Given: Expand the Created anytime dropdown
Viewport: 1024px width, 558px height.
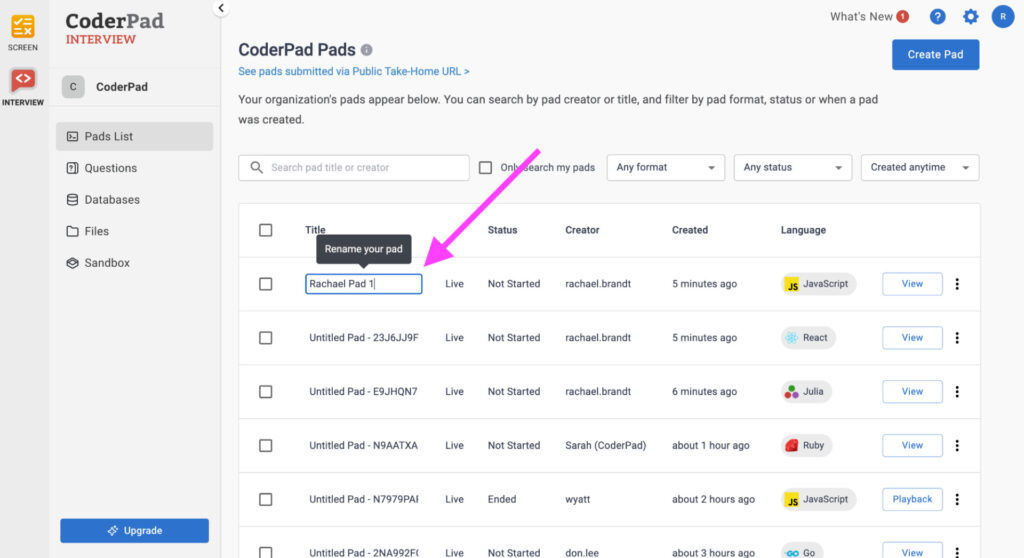Looking at the screenshot, I should pyautogui.click(x=919, y=168).
